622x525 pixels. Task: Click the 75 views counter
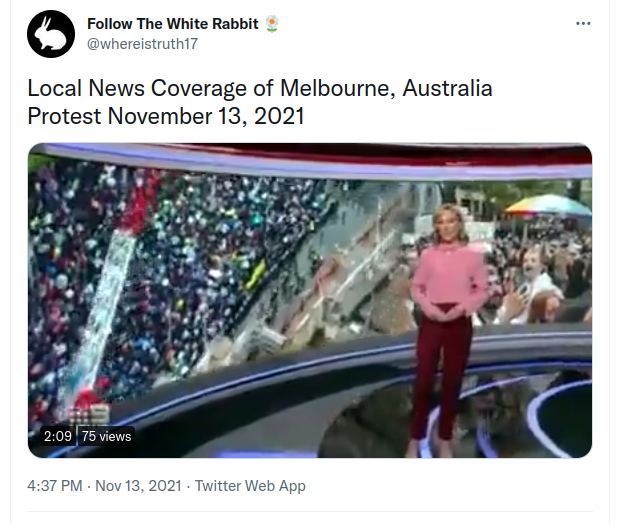point(106,436)
